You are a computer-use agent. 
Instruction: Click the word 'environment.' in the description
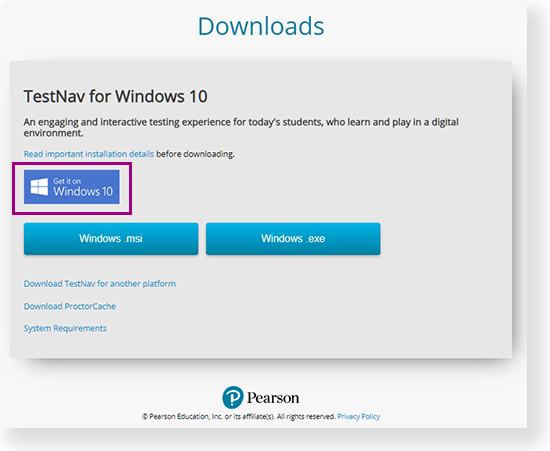point(53,133)
